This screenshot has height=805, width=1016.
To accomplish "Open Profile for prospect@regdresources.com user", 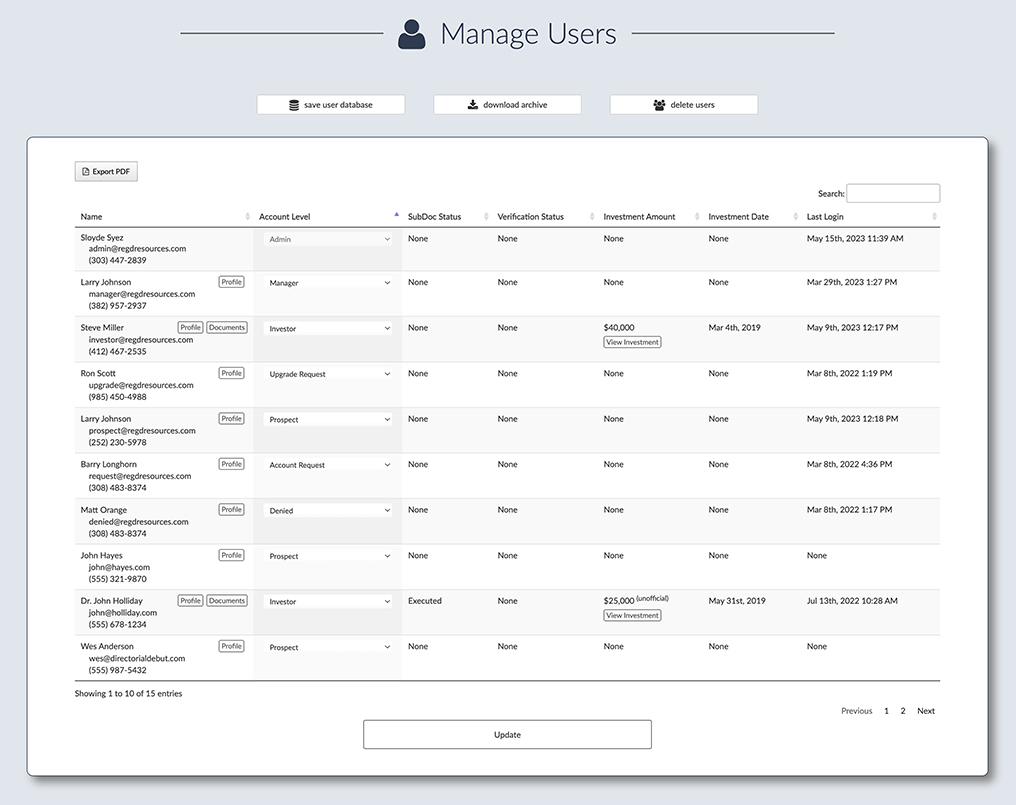I will tap(231, 419).
